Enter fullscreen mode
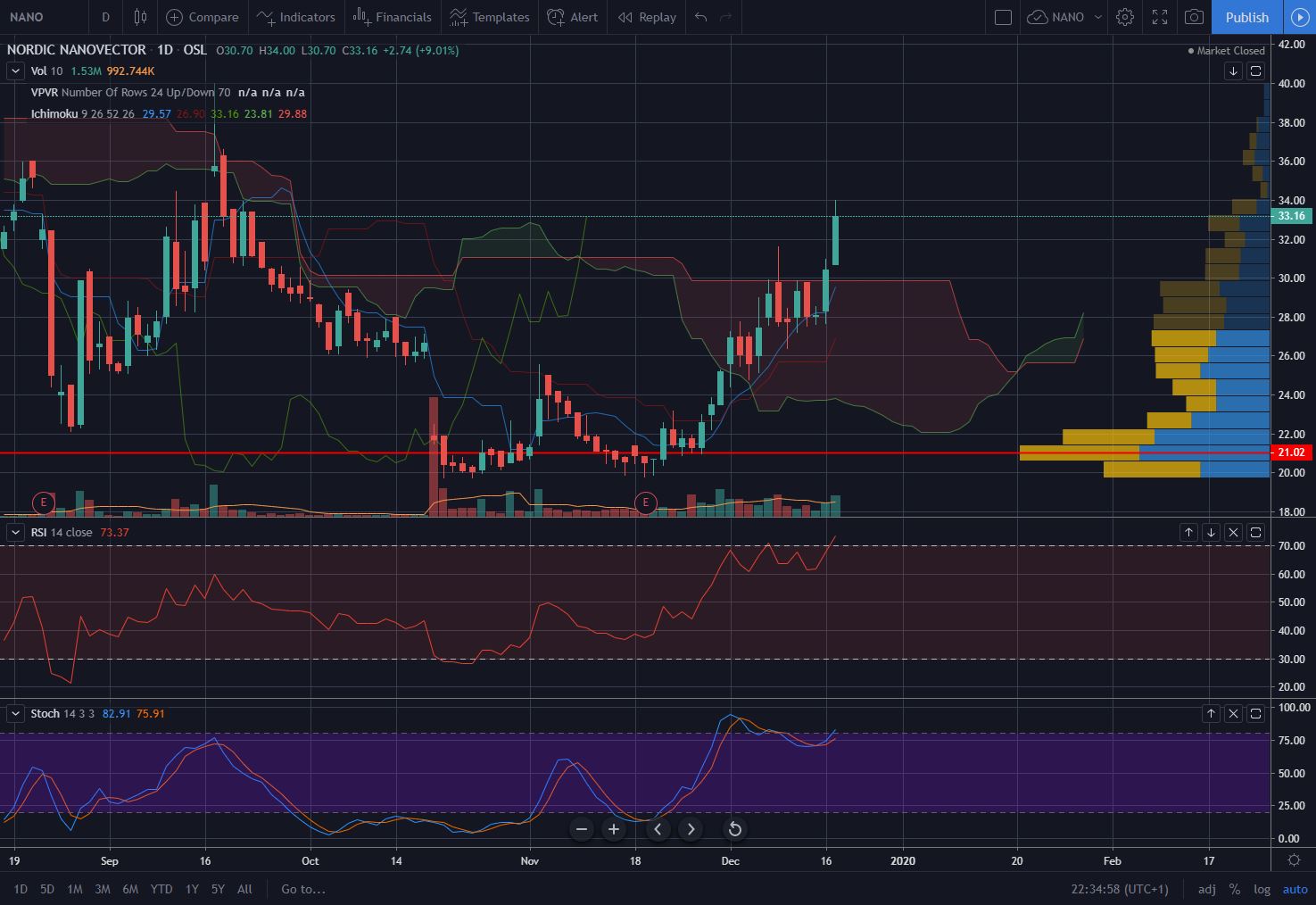The width and height of the screenshot is (1316, 905). point(1160,17)
